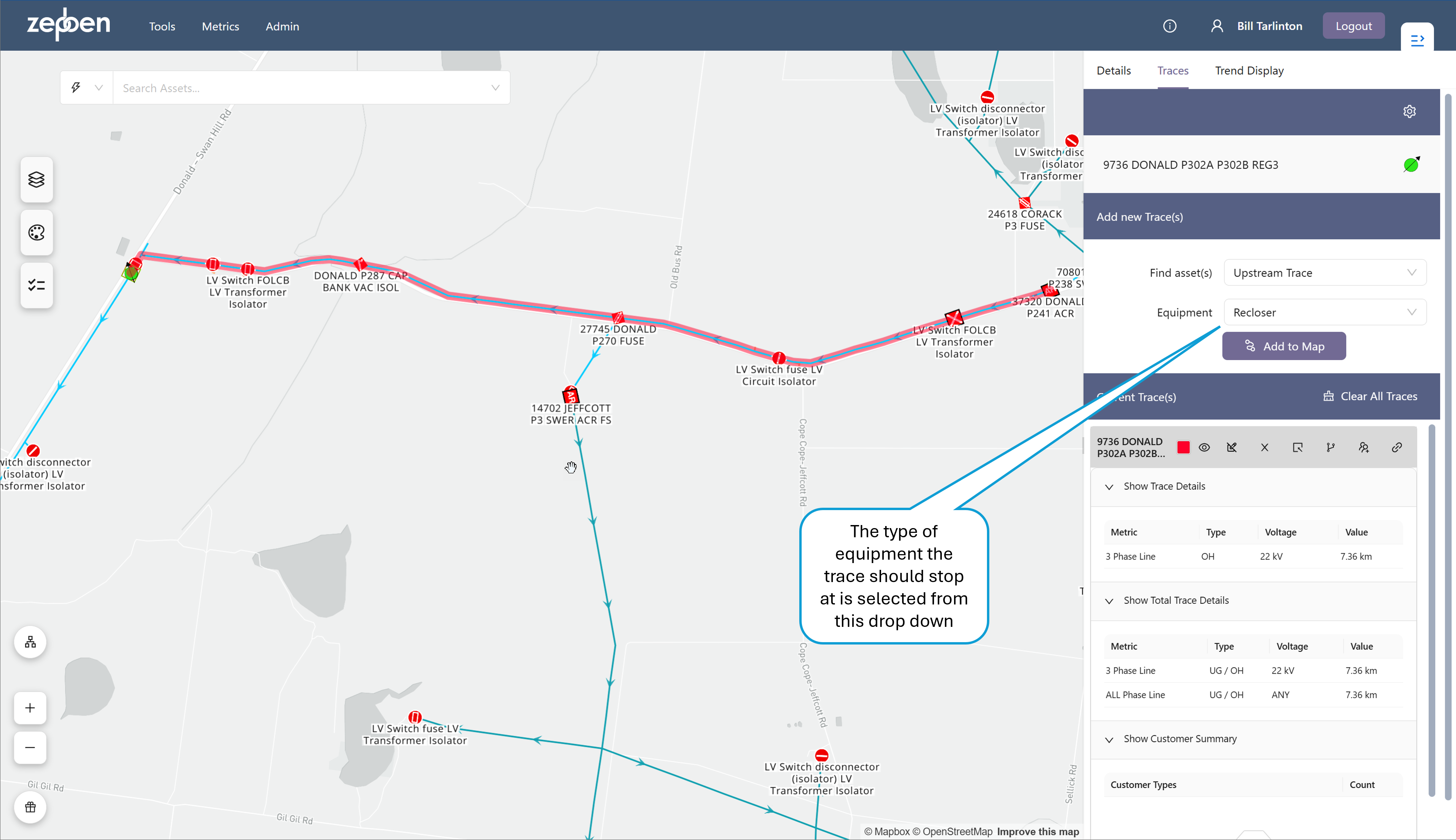
Task: Switch to the Trend Display tab
Action: (x=1249, y=70)
